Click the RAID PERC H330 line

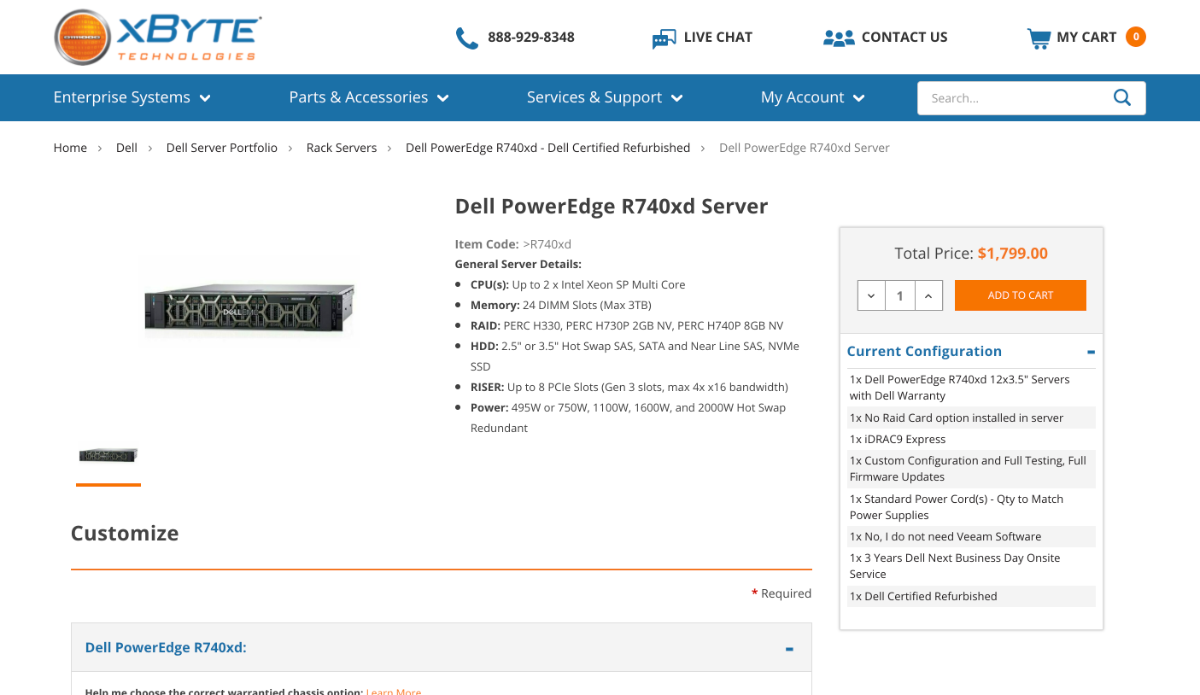627,326
